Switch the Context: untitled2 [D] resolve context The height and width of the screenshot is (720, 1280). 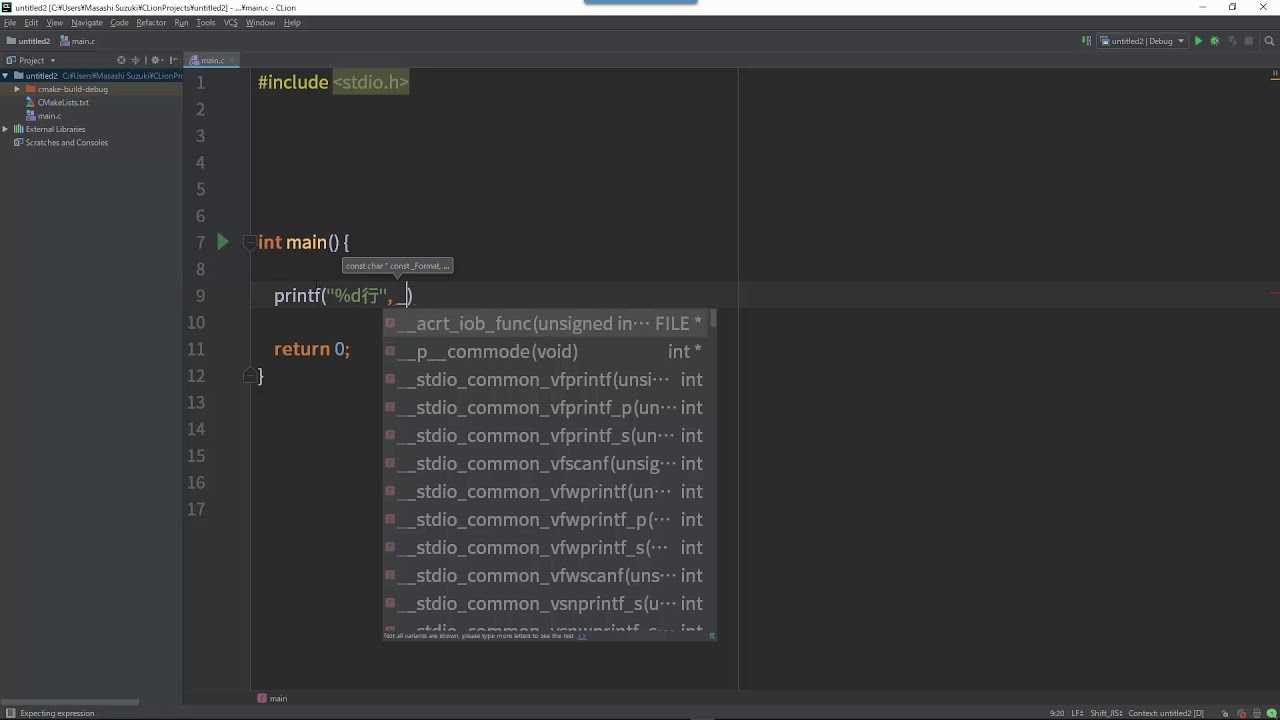click(1167, 713)
